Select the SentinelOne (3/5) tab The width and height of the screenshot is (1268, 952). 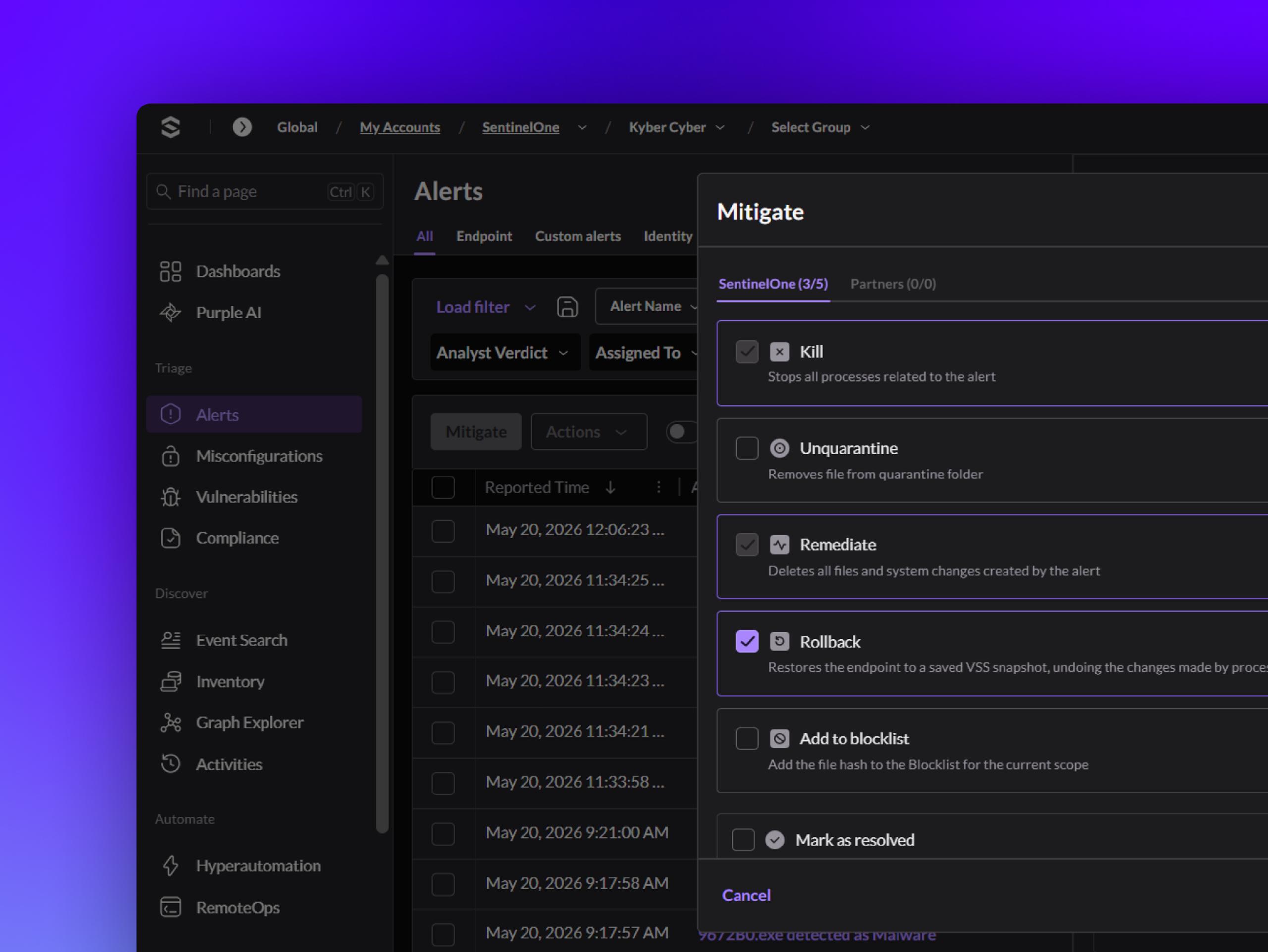tap(773, 284)
